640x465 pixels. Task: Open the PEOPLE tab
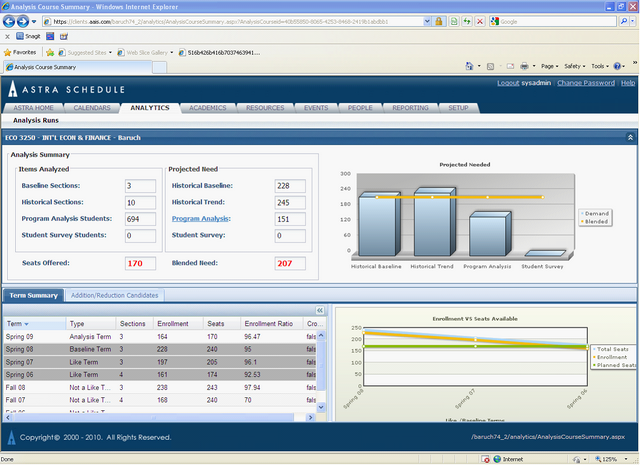pyautogui.click(x=360, y=108)
